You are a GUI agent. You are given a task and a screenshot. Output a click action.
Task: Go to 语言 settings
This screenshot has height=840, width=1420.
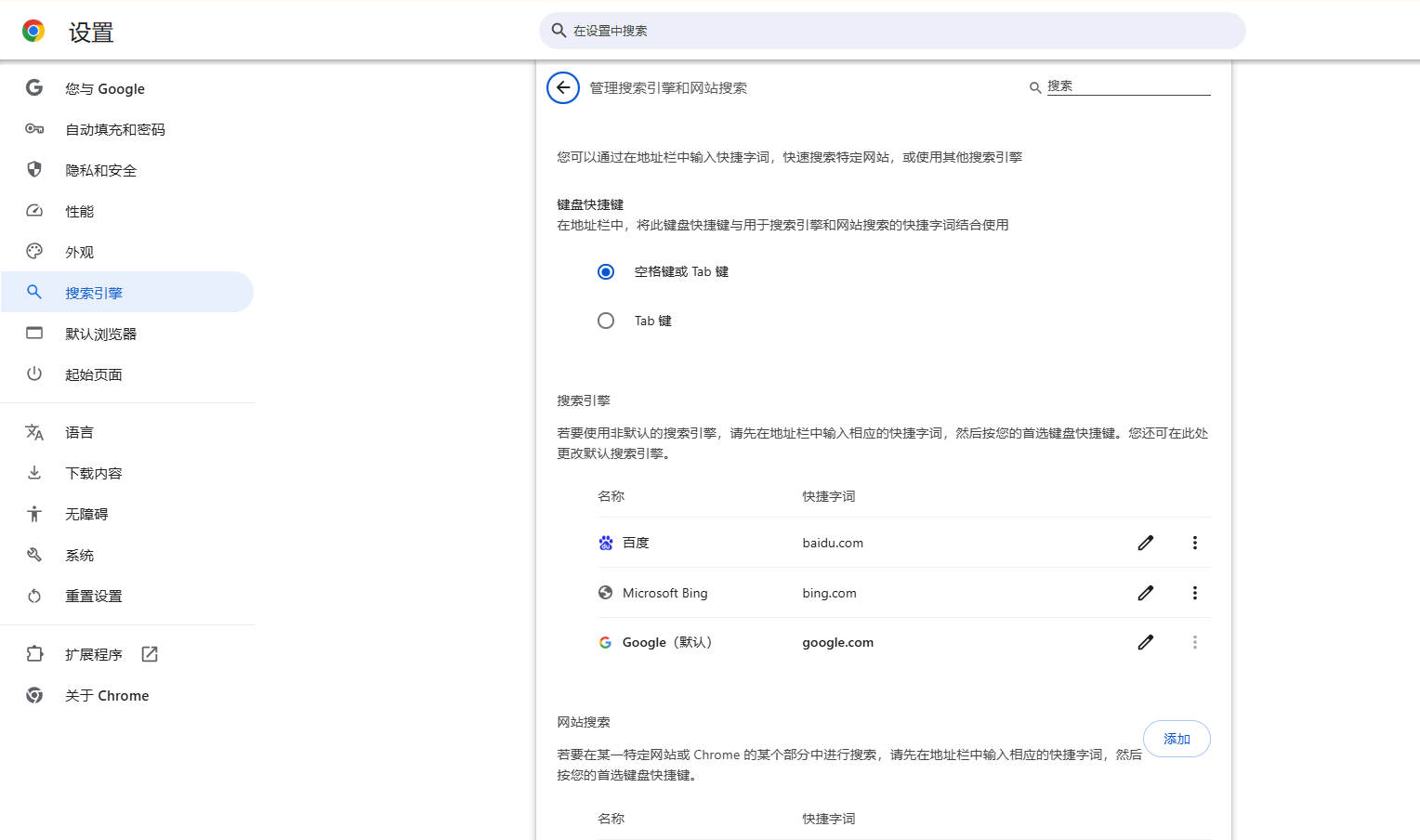[127, 432]
